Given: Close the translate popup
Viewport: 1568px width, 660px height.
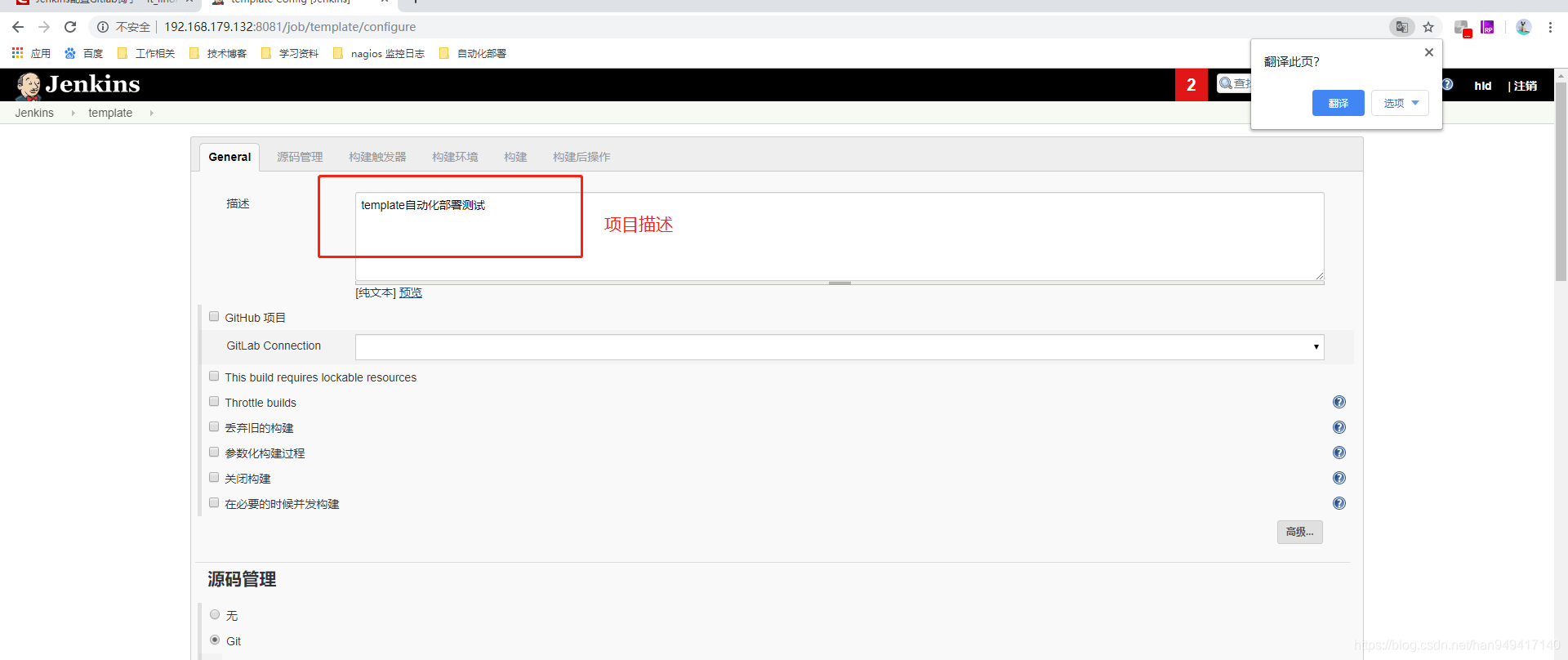Looking at the screenshot, I should [1428, 52].
